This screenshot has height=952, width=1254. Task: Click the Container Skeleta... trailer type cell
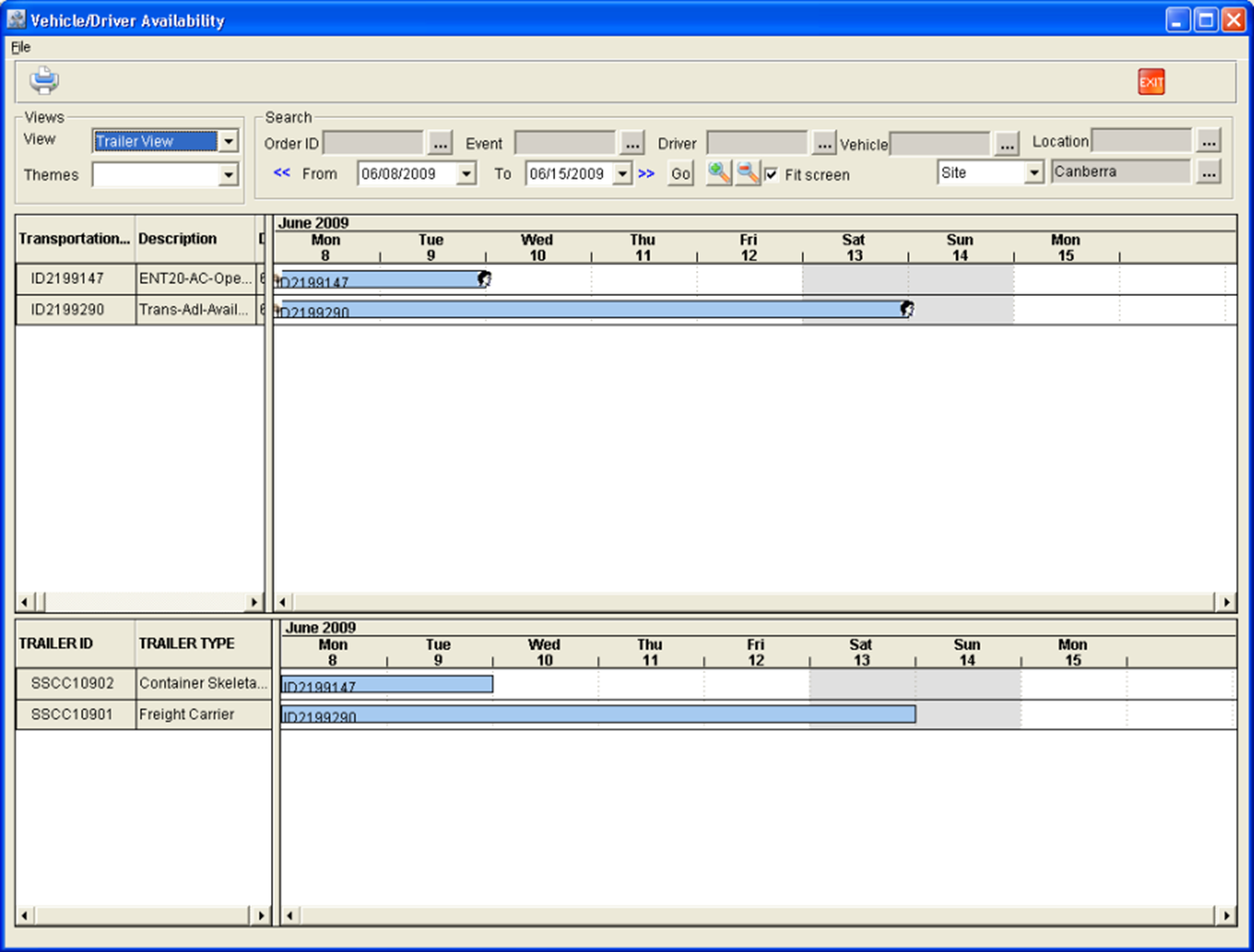pyautogui.click(x=204, y=683)
